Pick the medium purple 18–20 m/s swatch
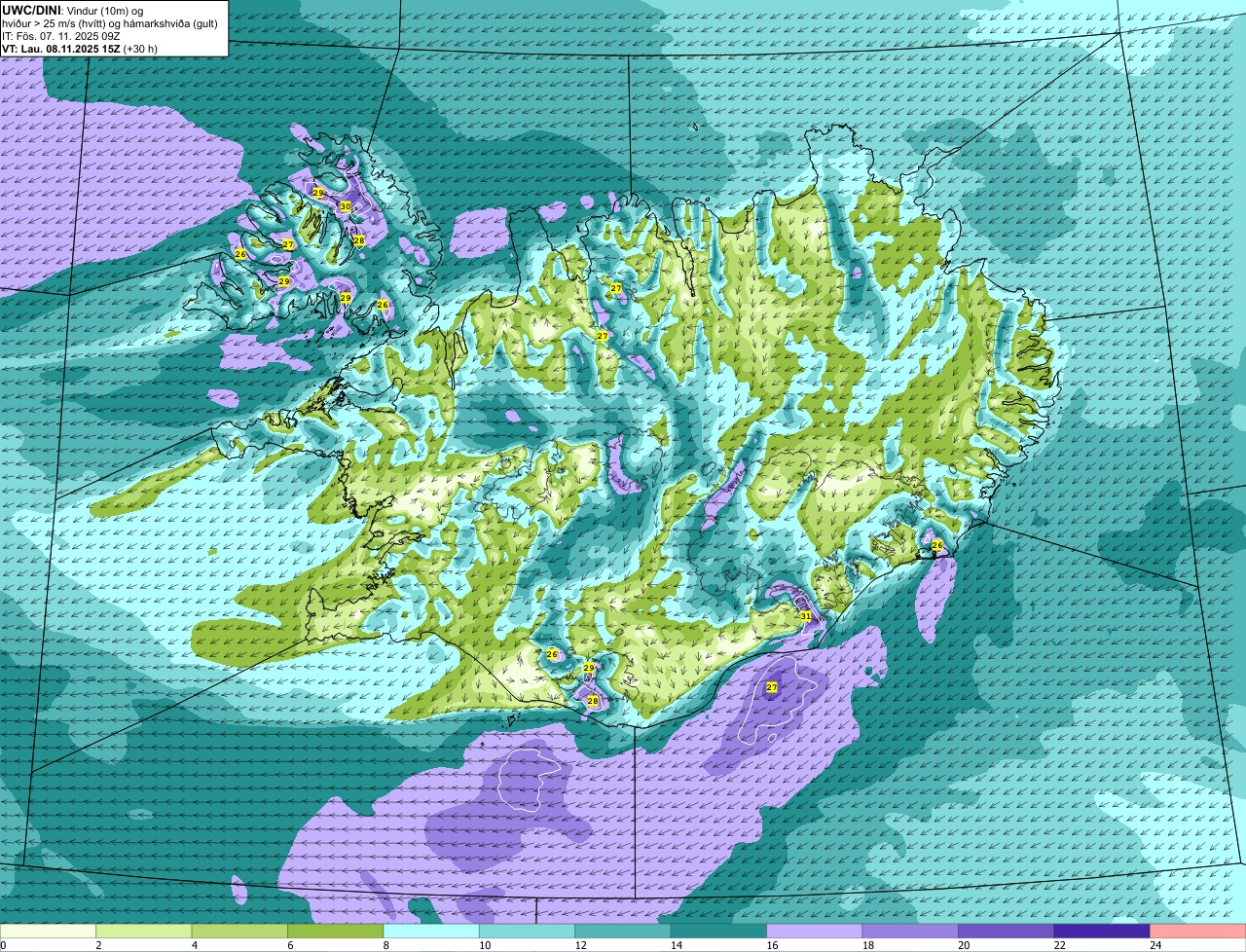Image resolution: width=1246 pixels, height=952 pixels. tap(910, 931)
